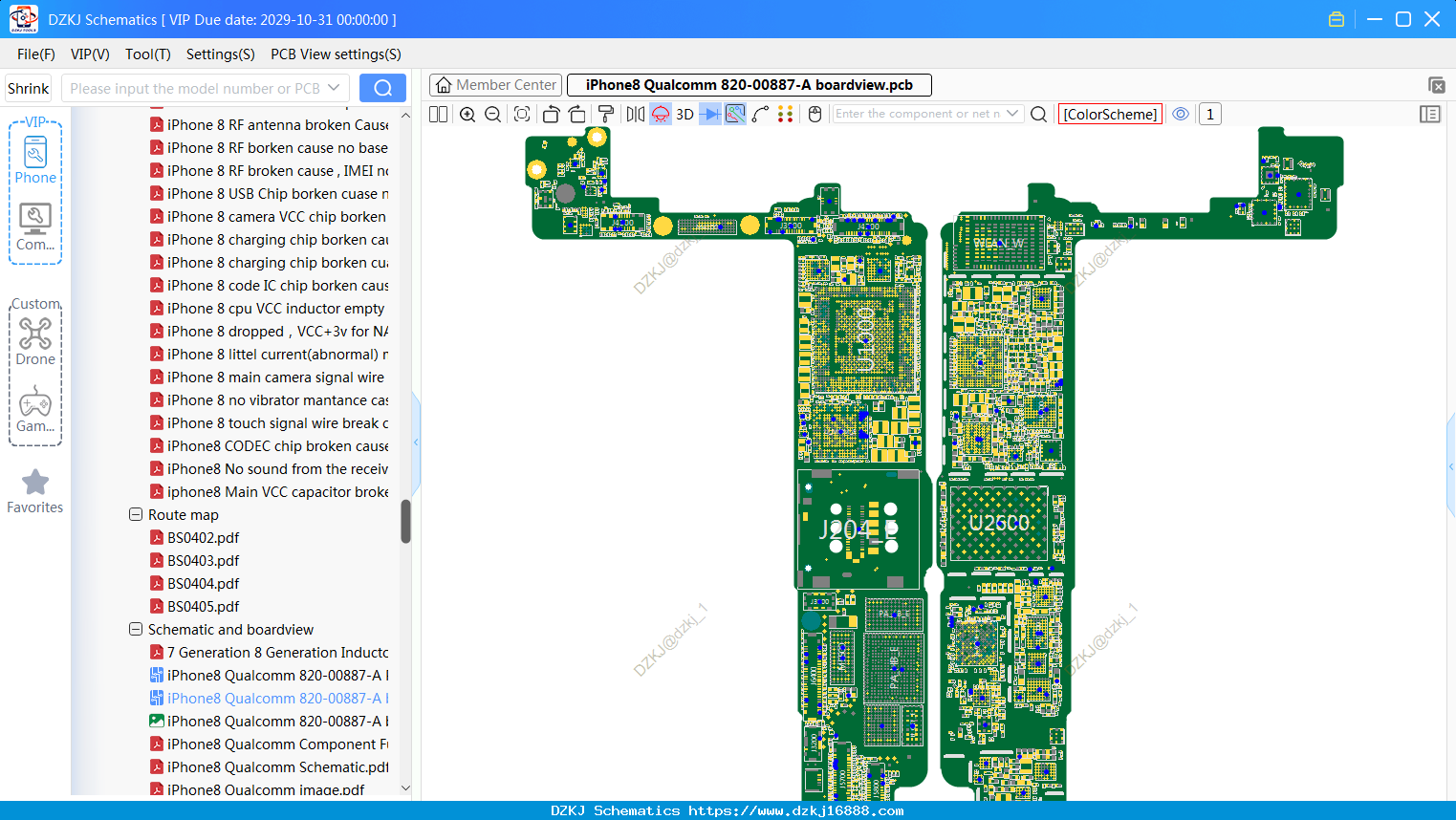Open iPhone 8 USB Chip borken item
This screenshot has width=1456, height=820.
point(269,193)
